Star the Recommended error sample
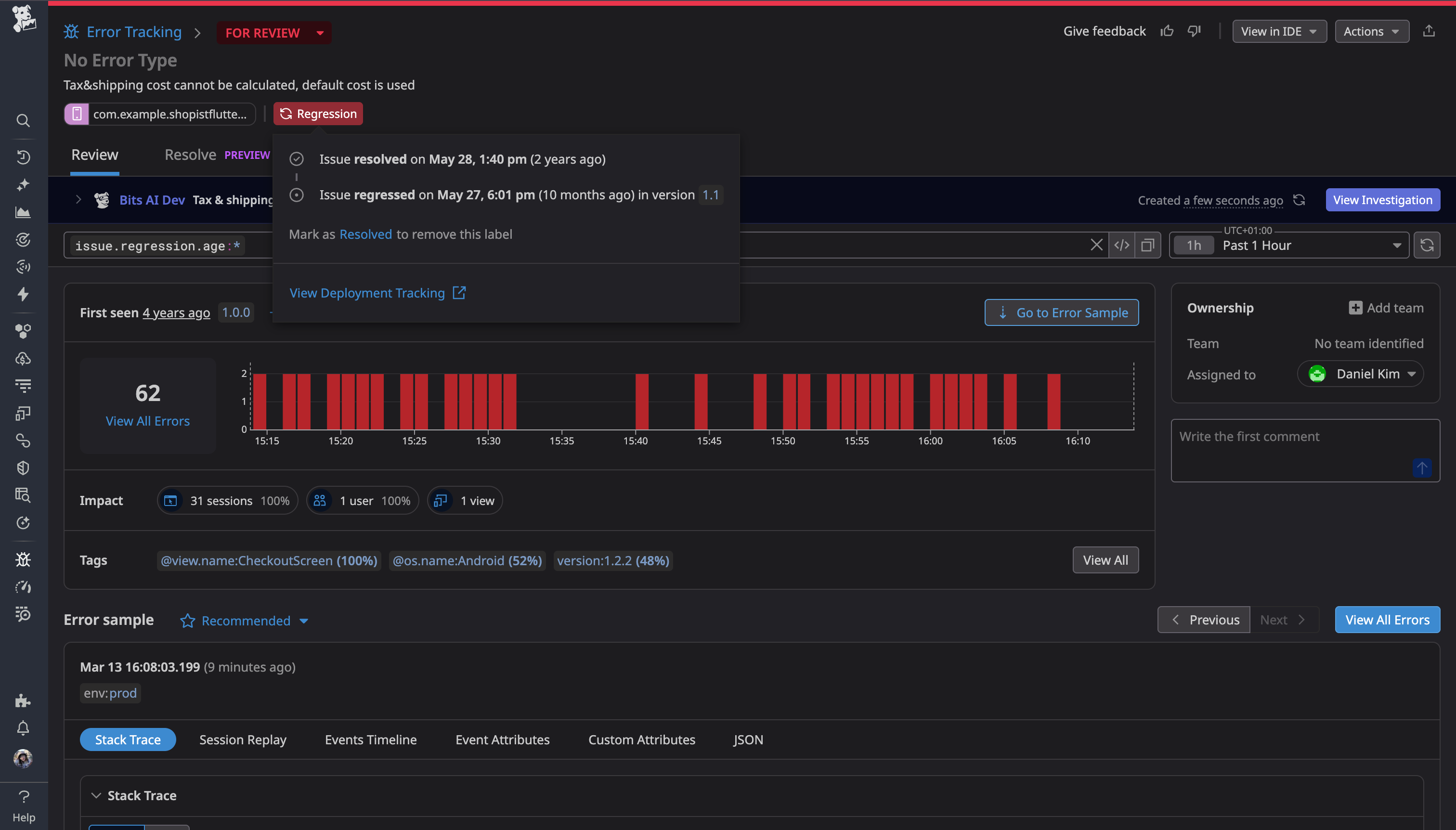This screenshot has height=830, width=1456. coord(188,621)
